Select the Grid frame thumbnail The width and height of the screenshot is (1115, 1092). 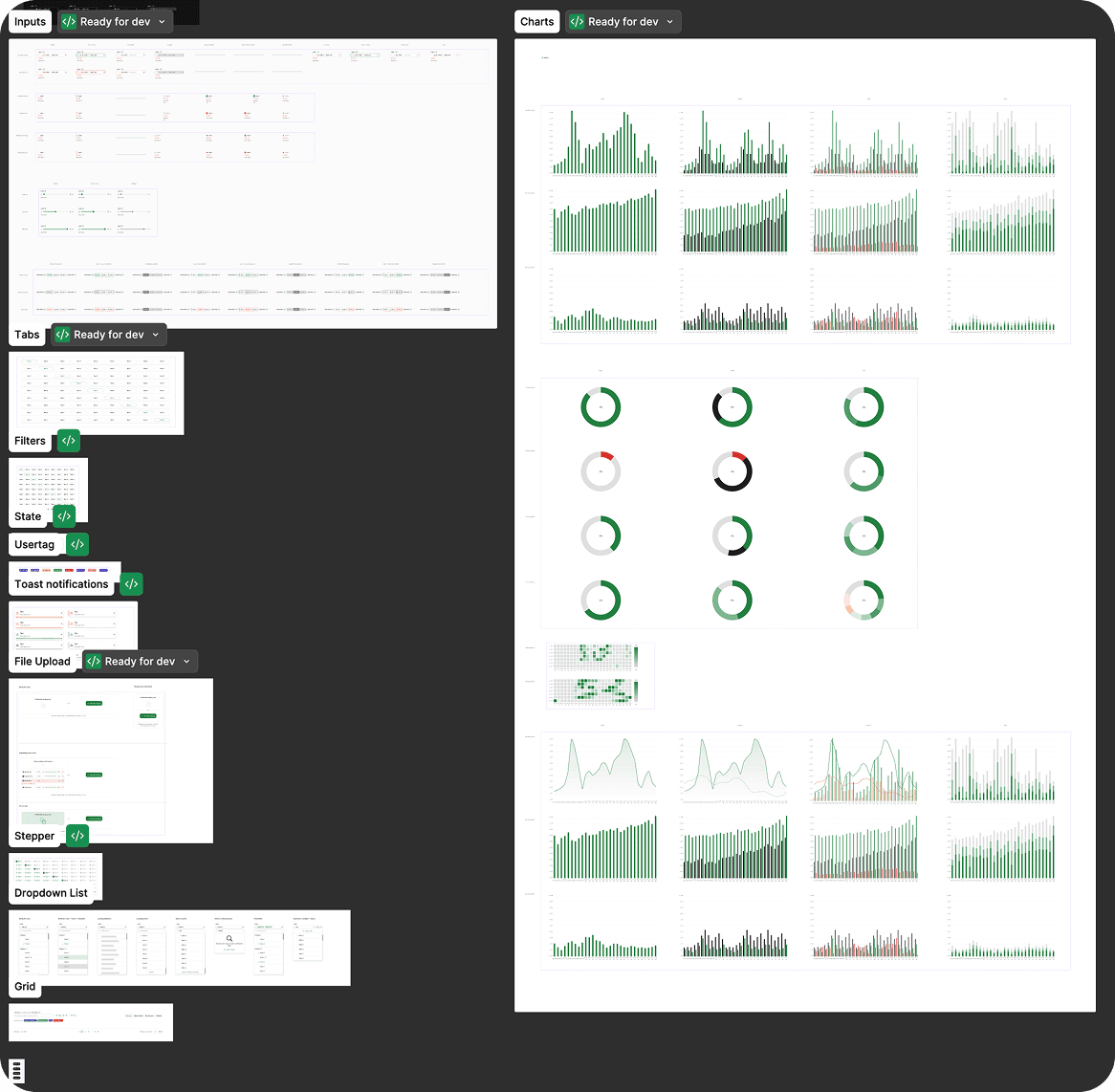click(x=91, y=1022)
